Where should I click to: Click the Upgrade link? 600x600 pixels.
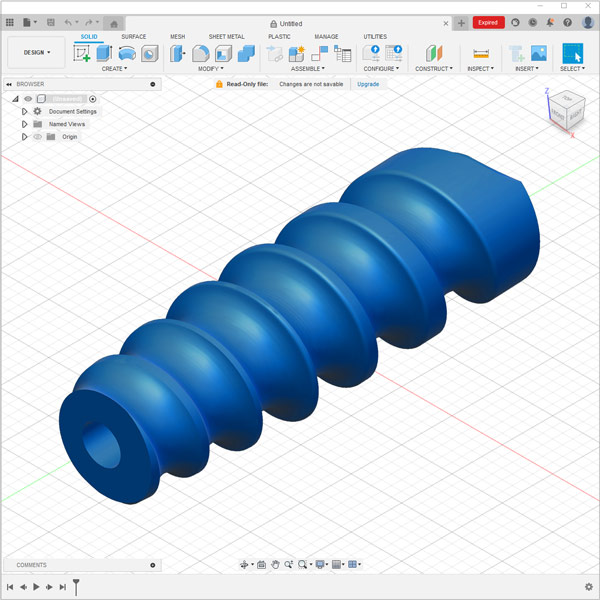click(x=368, y=84)
